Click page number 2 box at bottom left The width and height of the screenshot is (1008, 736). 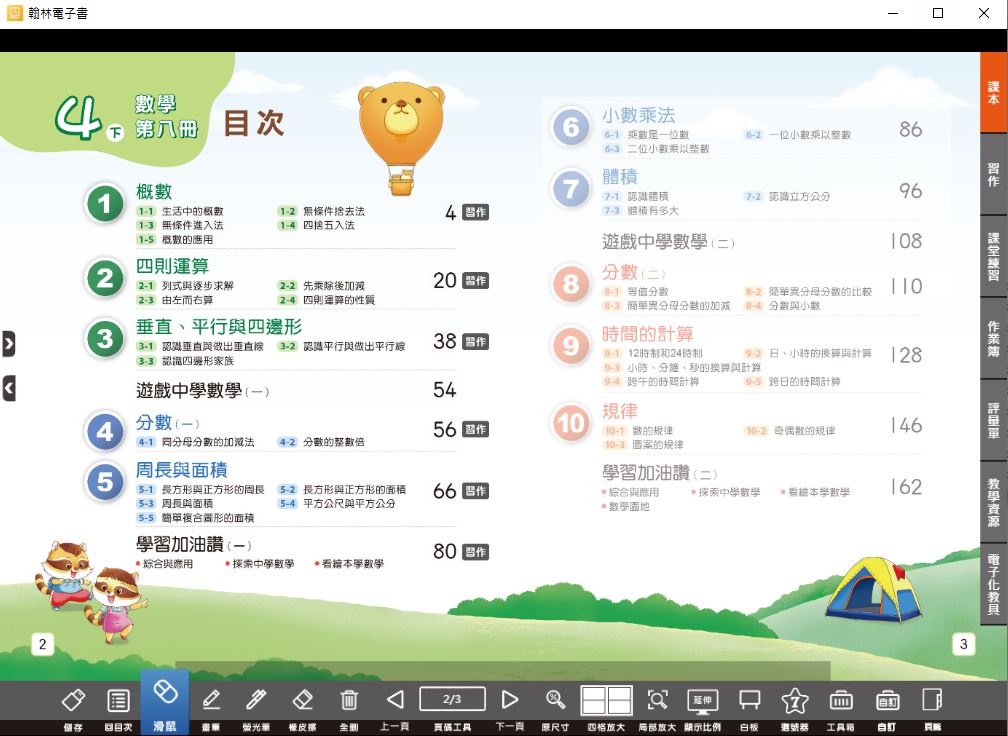click(x=42, y=644)
